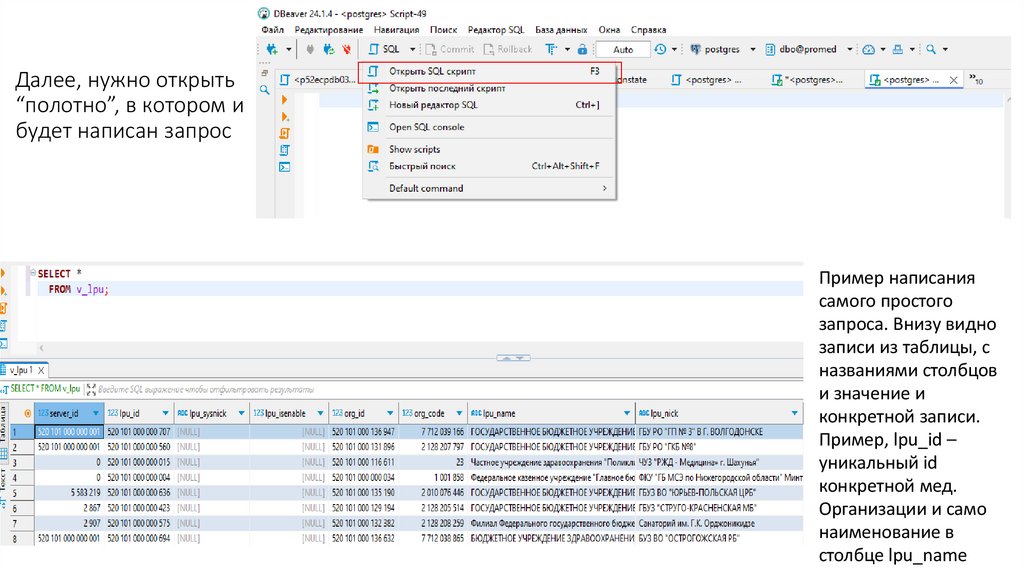Run query with orange execute arrow
Screen dimensions: 1024x574
[x=285, y=99]
